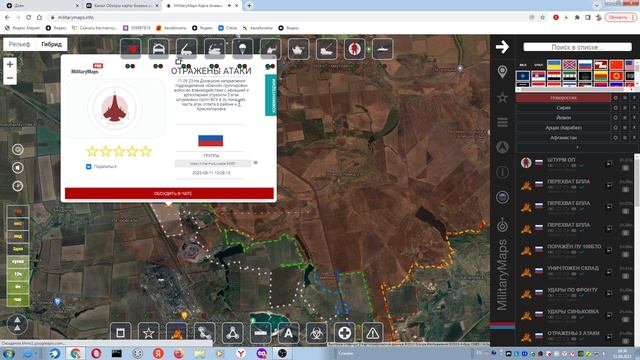640x360 pixels.
Task: Open the radar target sidebar icon
Action: click(502, 225)
